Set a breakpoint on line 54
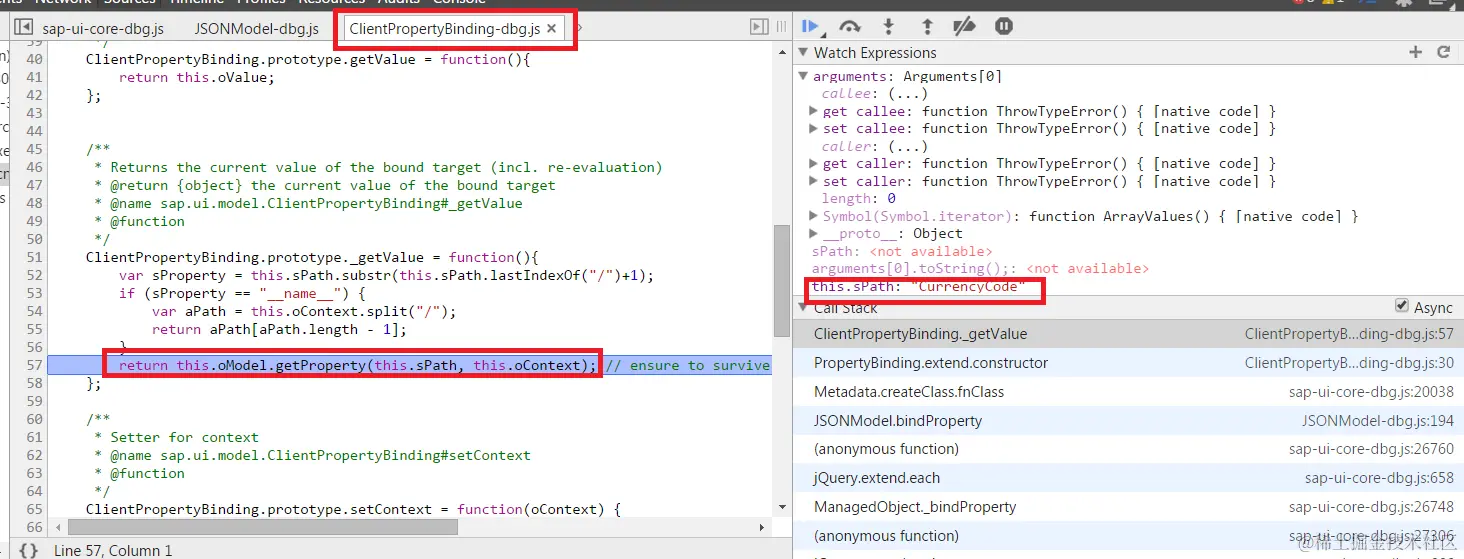 click(34, 311)
